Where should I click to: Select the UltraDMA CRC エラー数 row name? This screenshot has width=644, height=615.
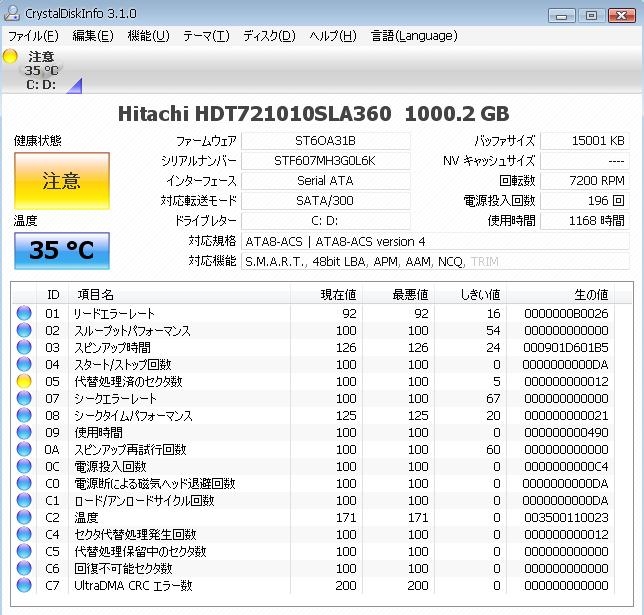[133, 585]
